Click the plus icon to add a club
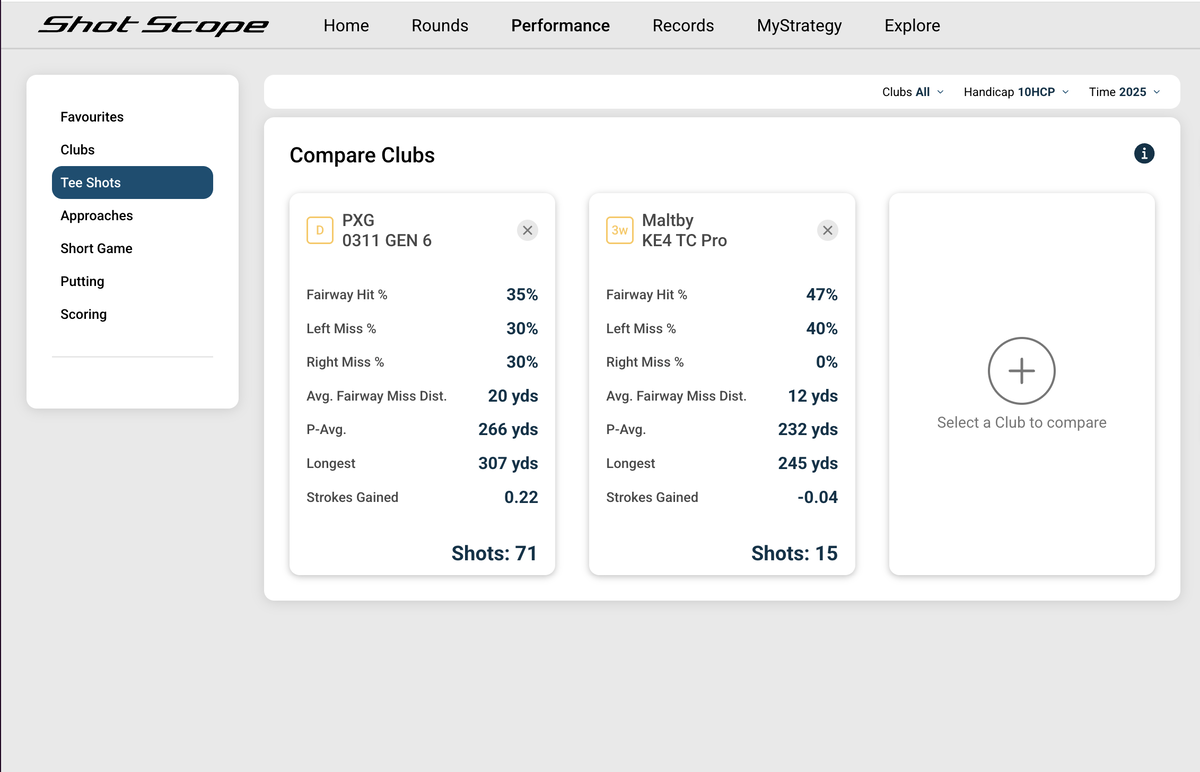1200x772 pixels. [x=1021, y=371]
